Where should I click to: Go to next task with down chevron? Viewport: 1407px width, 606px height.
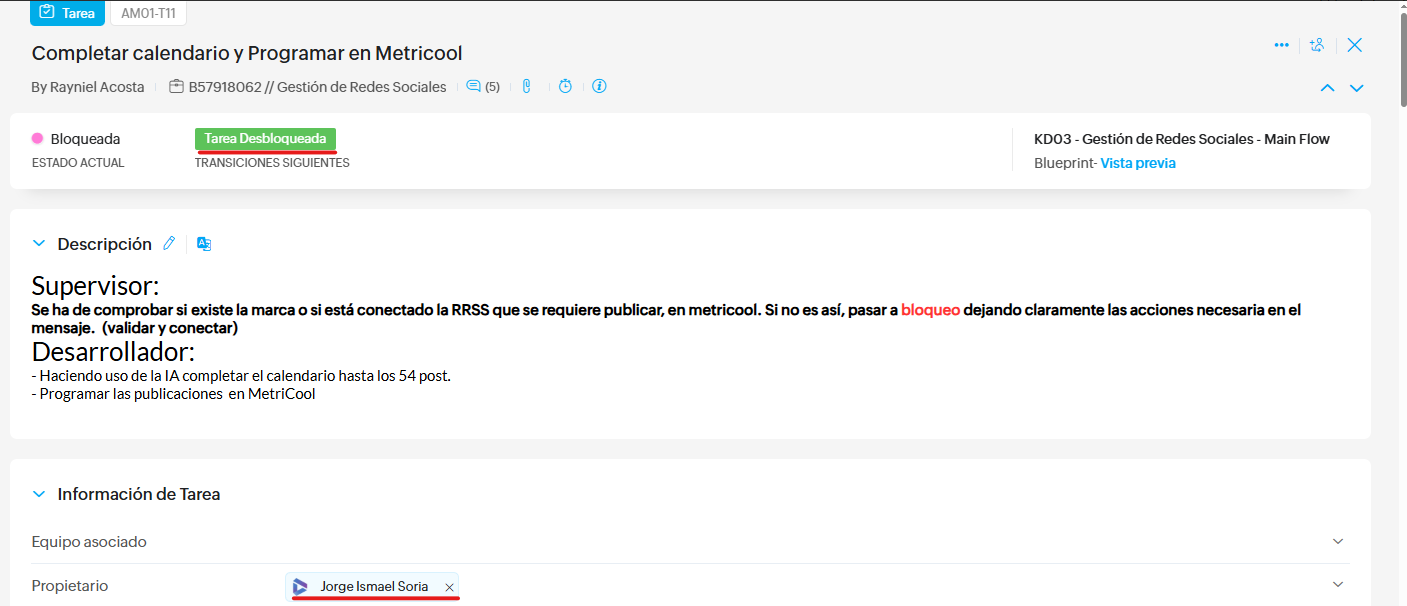(1357, 88)
